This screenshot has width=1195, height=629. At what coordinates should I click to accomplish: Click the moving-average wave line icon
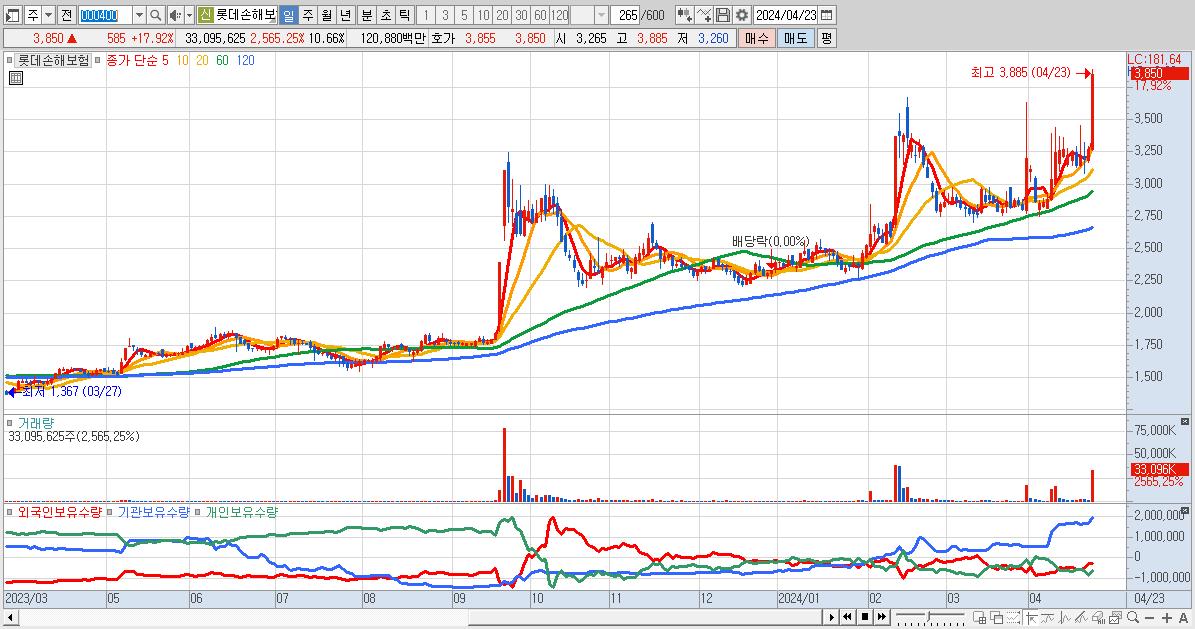(1048, 617)
